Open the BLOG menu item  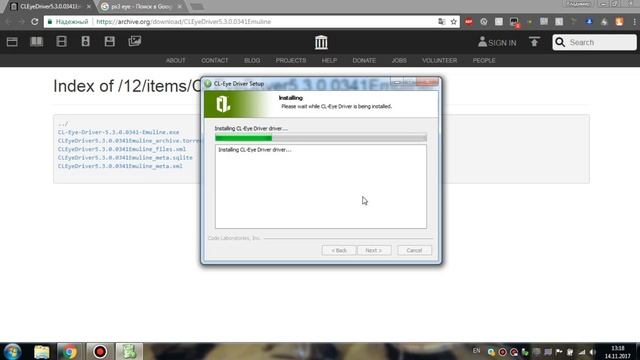pos(252,60)
